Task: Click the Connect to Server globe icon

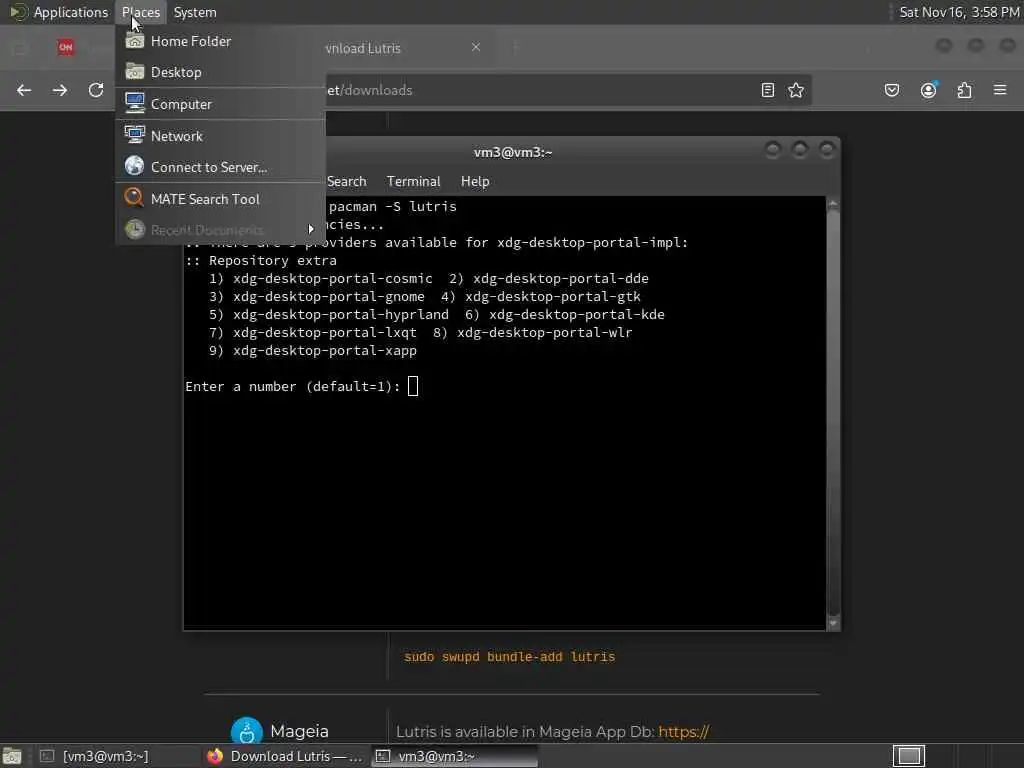Action: (x=135, y=166)
